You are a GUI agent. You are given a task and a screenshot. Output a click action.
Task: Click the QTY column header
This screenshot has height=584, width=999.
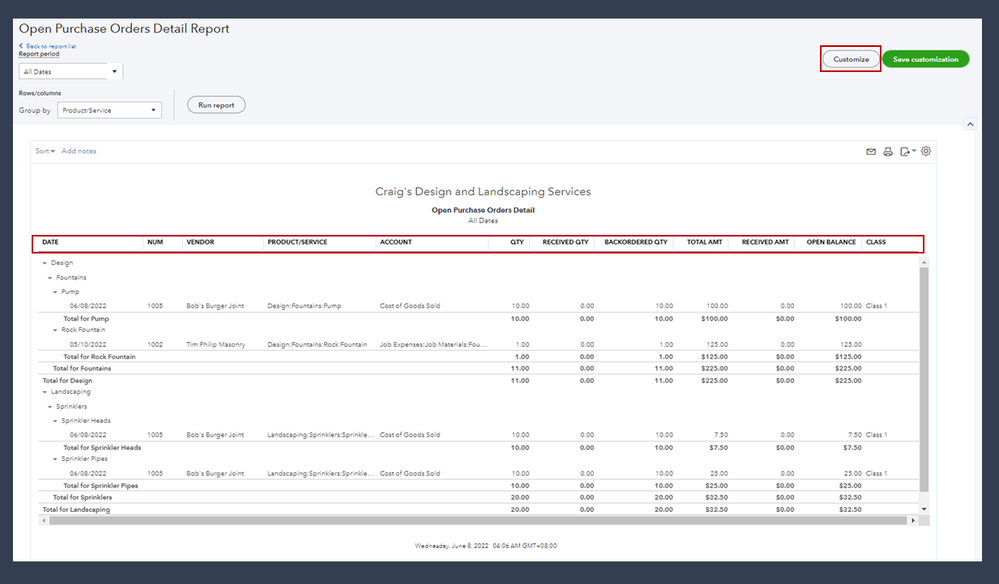pyautogui.click(x=517, y=242)
